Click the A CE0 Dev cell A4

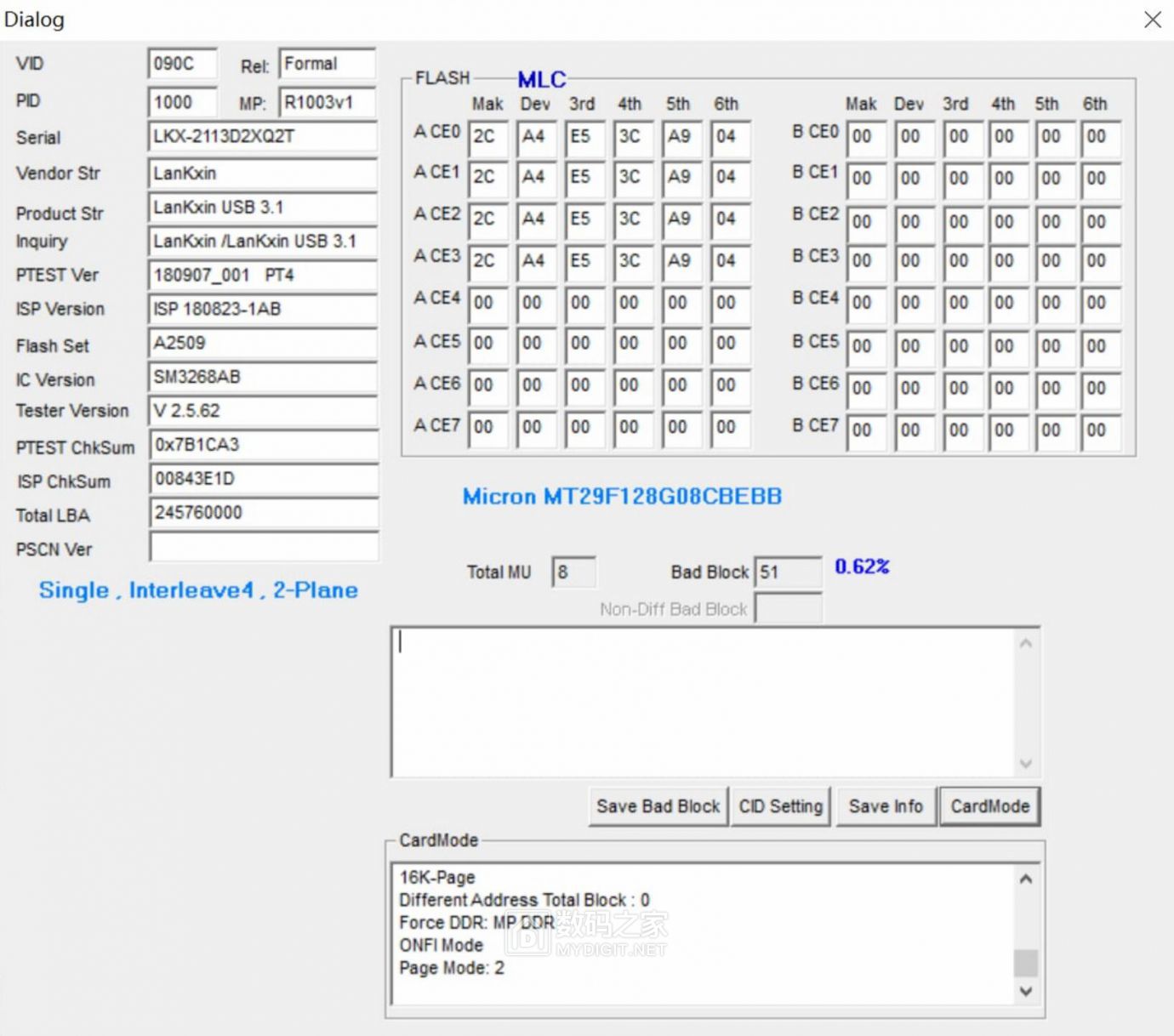click(x=537, y=138)
